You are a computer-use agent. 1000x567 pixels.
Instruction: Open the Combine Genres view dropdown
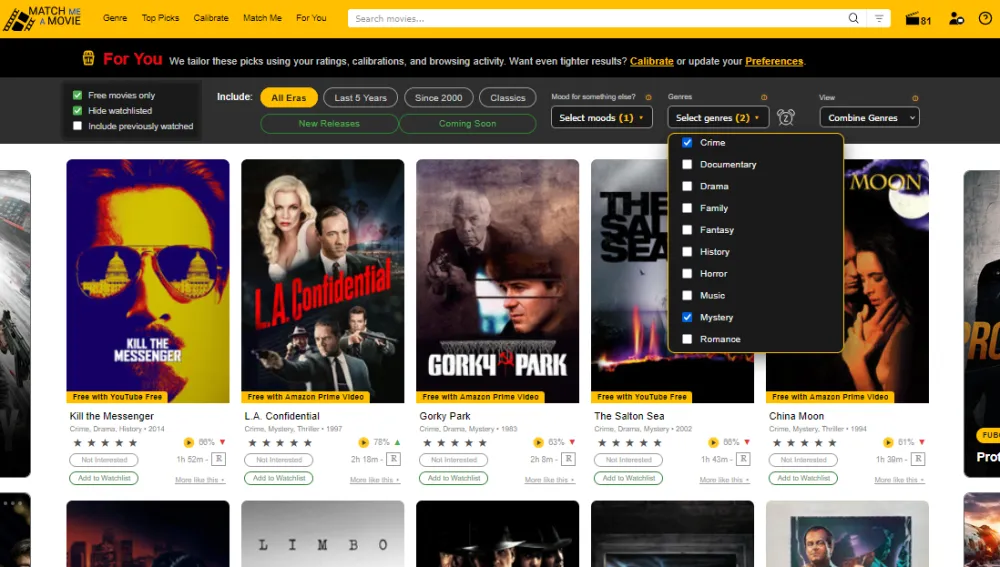click(x=869, y=117)
